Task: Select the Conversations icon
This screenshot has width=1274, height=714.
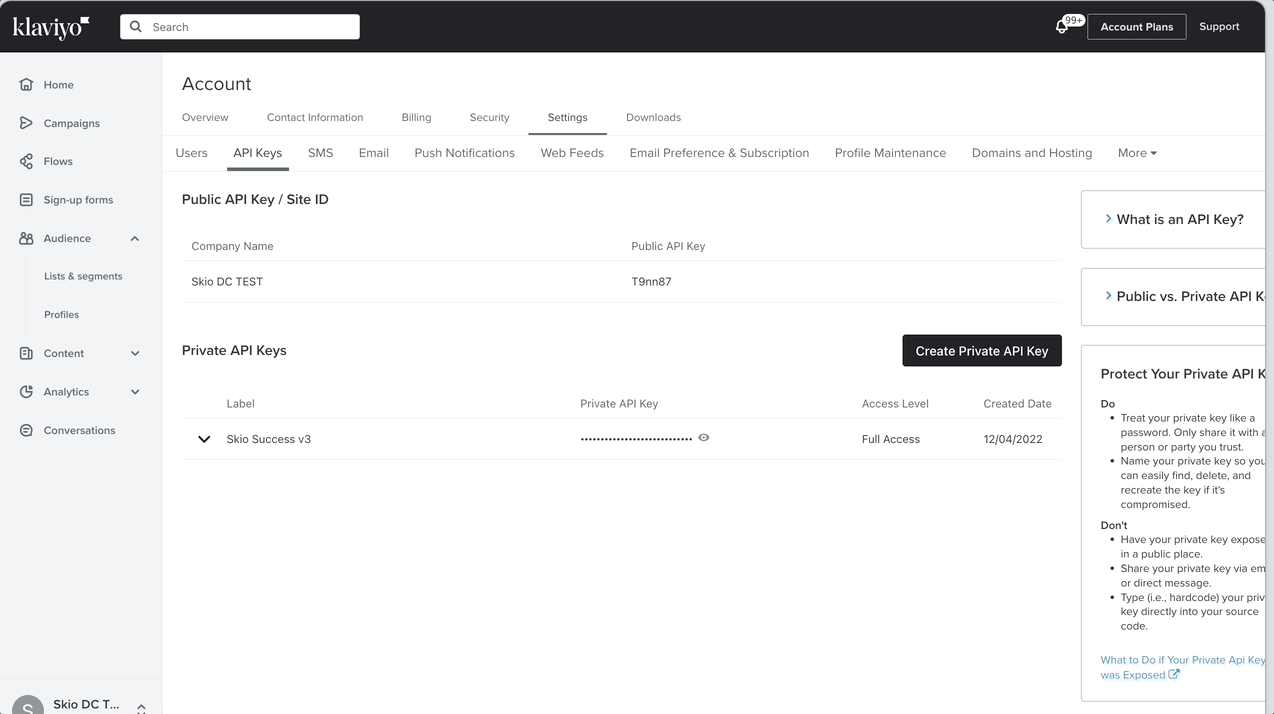Action: [26, 430]
